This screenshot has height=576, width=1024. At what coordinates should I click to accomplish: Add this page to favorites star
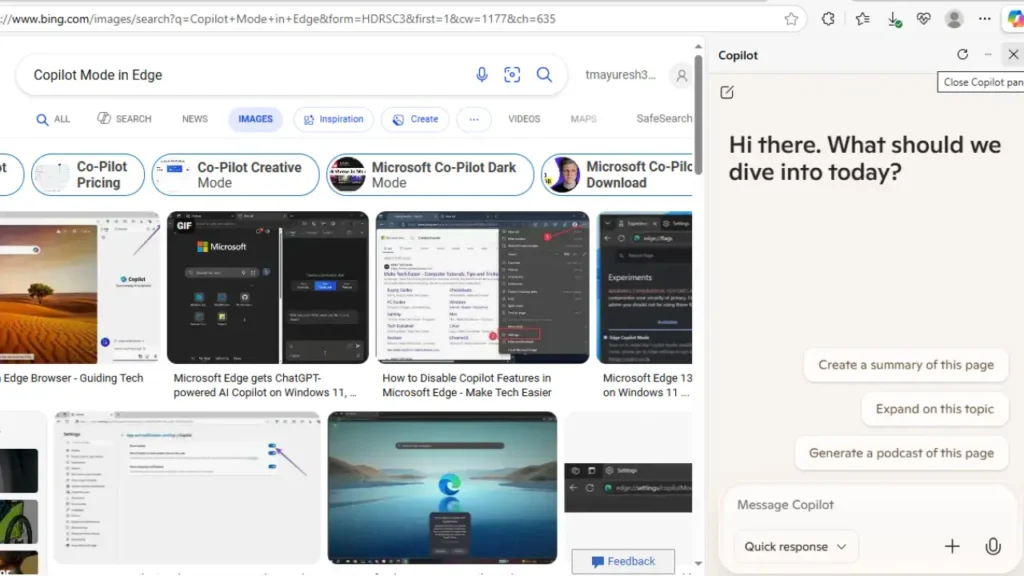point(792,19)
